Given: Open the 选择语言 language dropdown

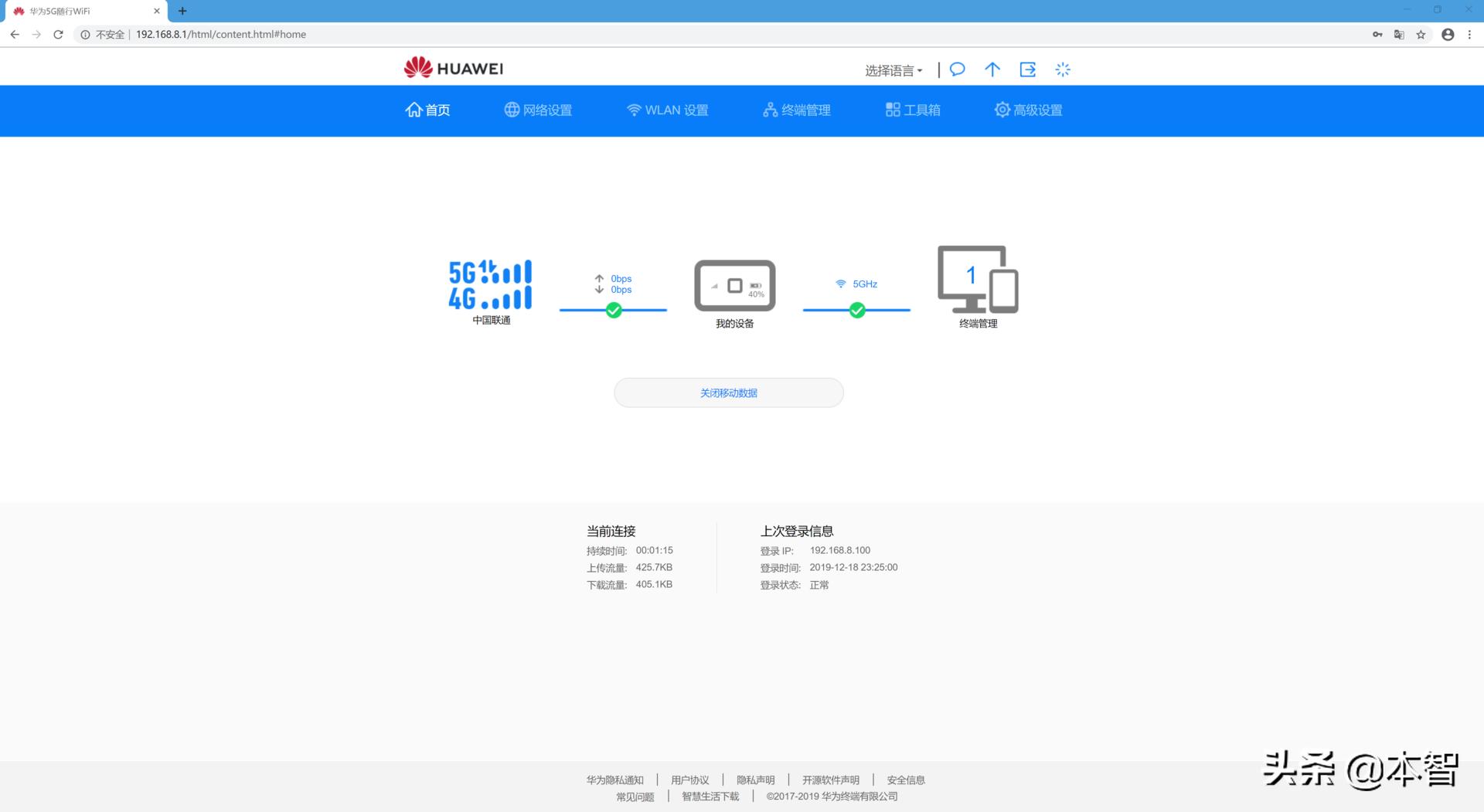Looking at the screenshot, I should tap(893, 70).
